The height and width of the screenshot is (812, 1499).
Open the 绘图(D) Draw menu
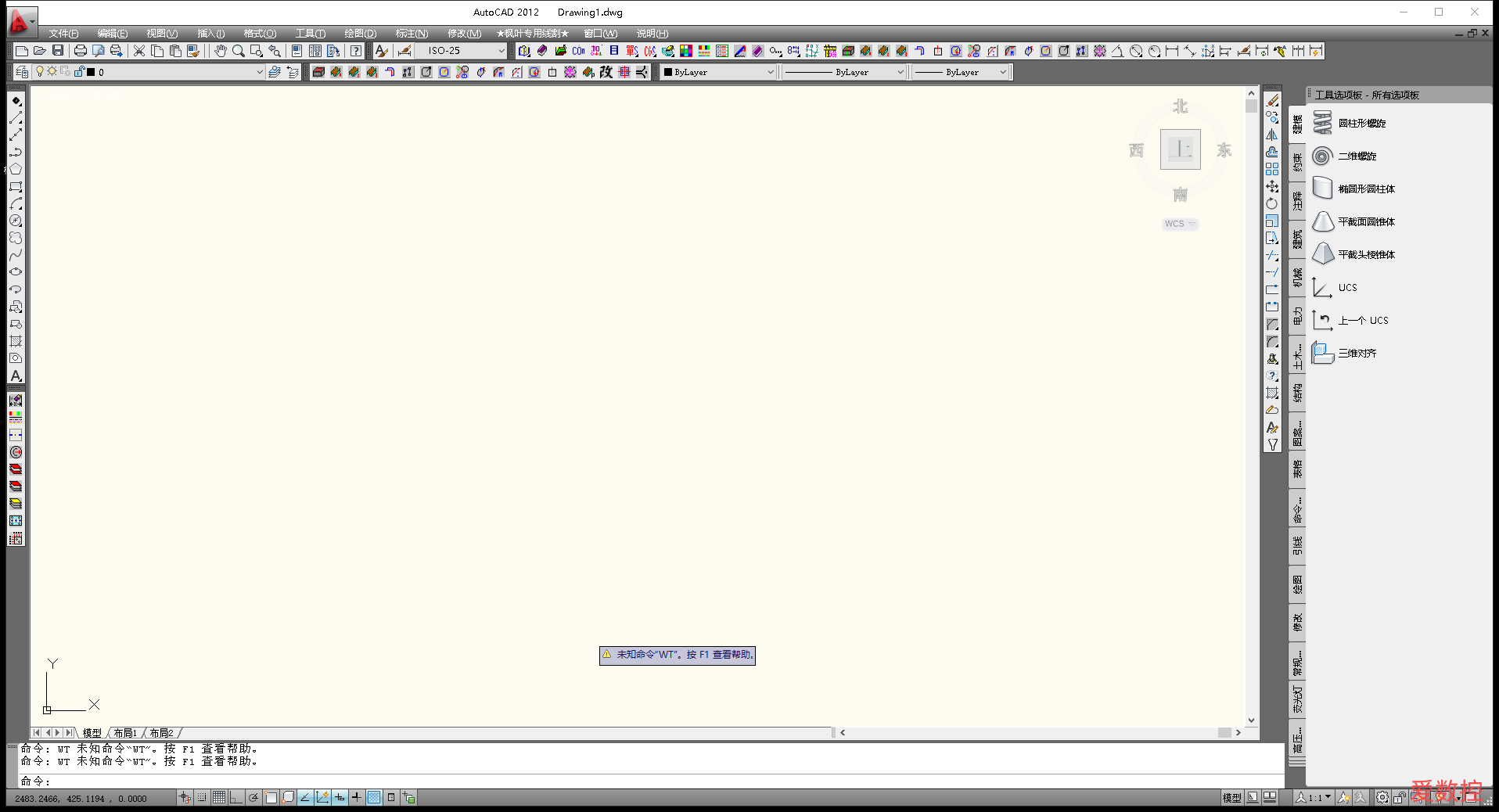tap(361, 34)
